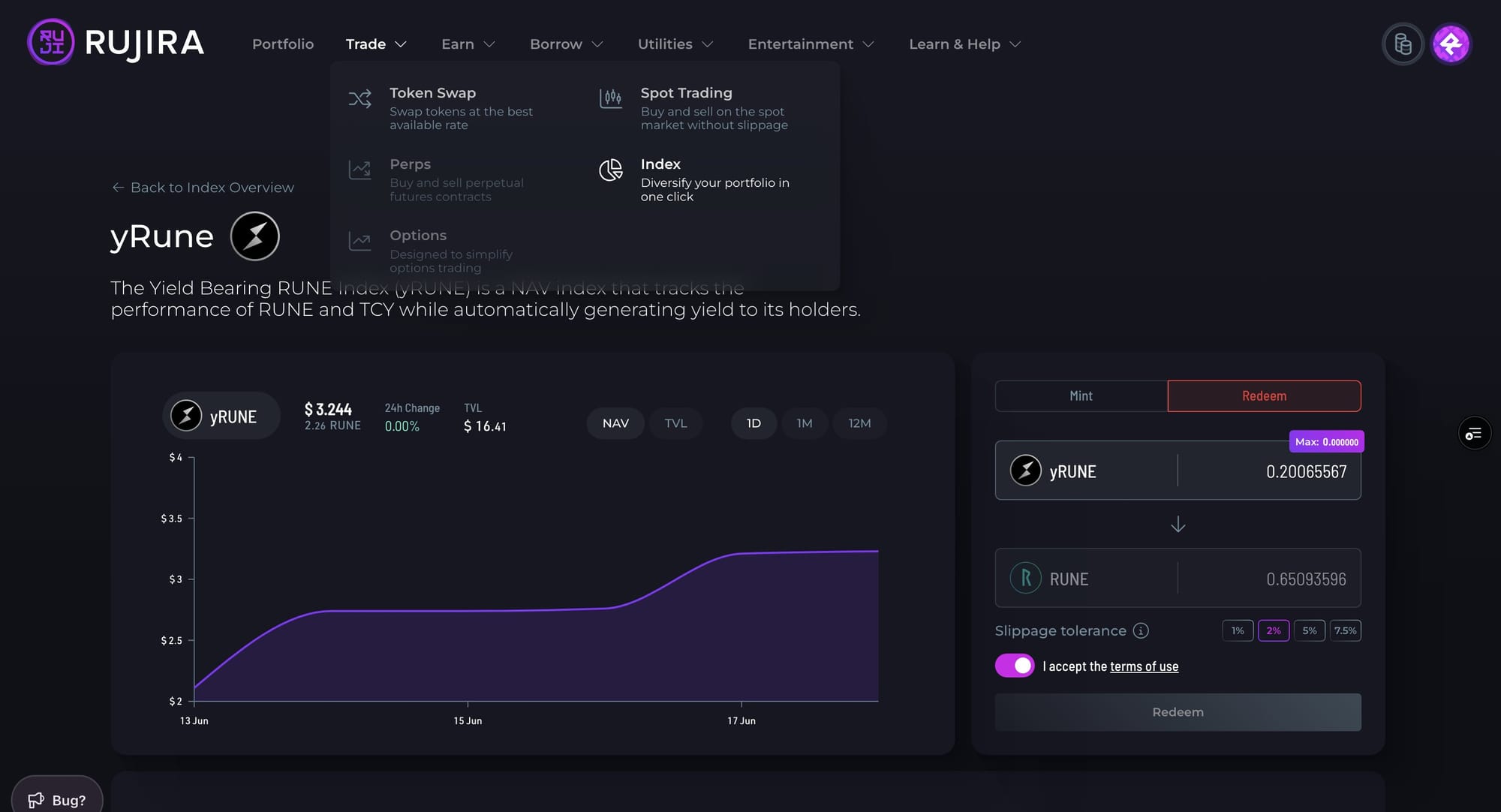Select 1% slippage tolerance

tap(1238, 630)
